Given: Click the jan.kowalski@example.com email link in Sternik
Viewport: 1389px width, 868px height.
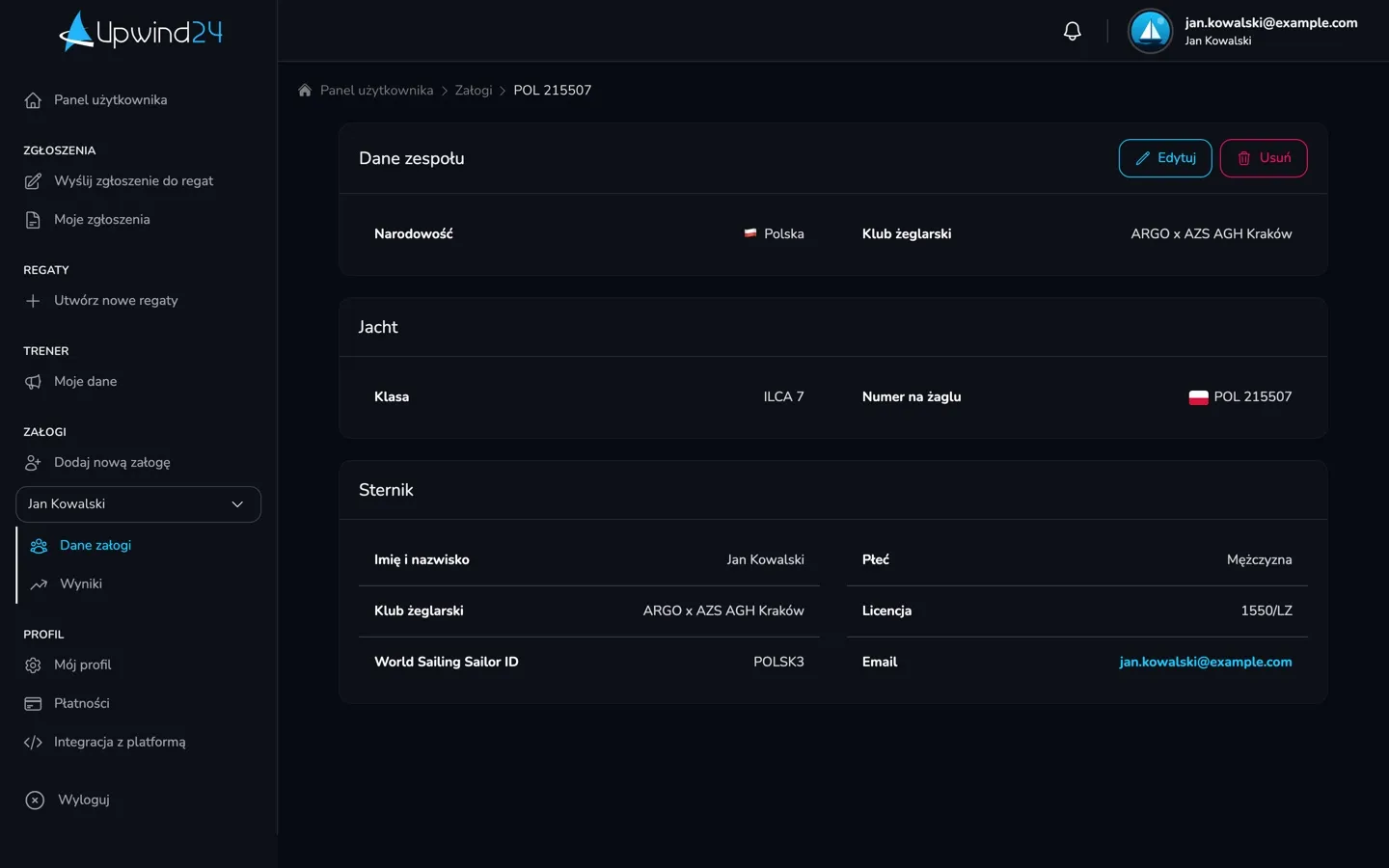Looking at the screenshot, I should point(1206,662).
